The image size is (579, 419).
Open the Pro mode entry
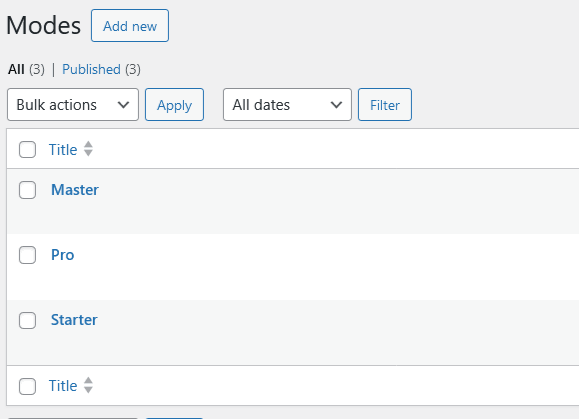coord(62,255)
